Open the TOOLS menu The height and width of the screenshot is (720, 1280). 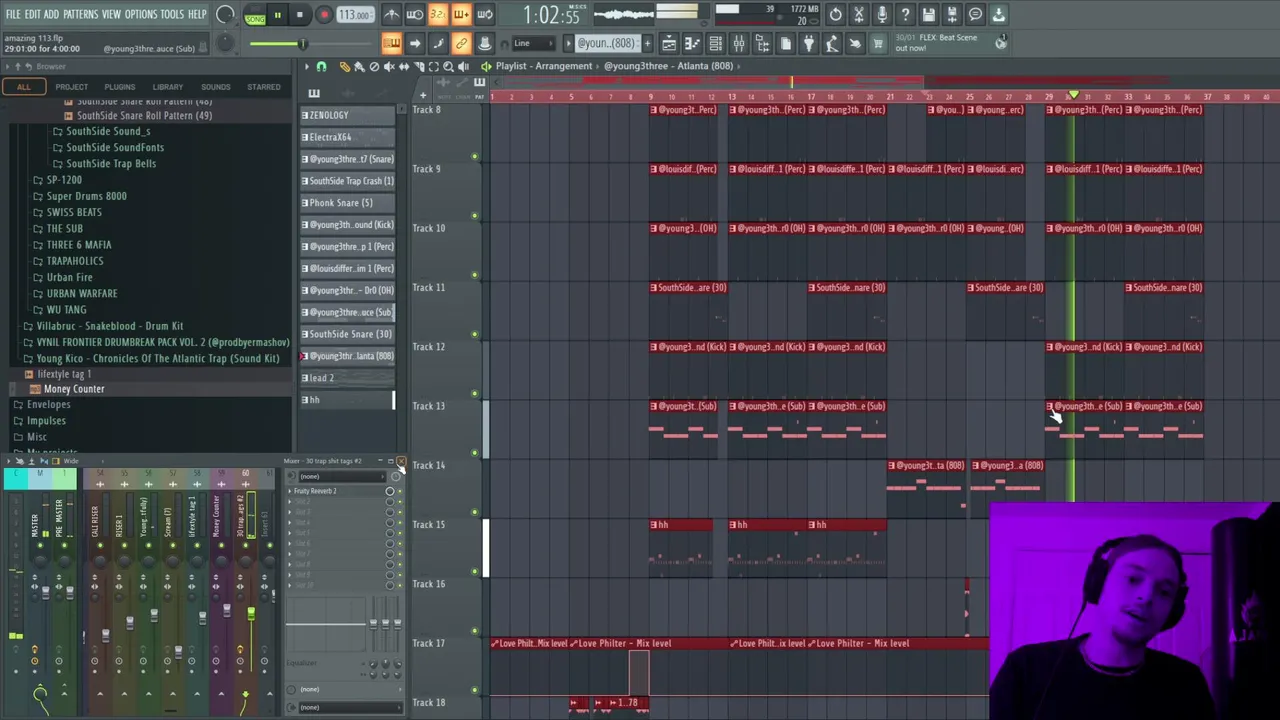tap(172, 14)
